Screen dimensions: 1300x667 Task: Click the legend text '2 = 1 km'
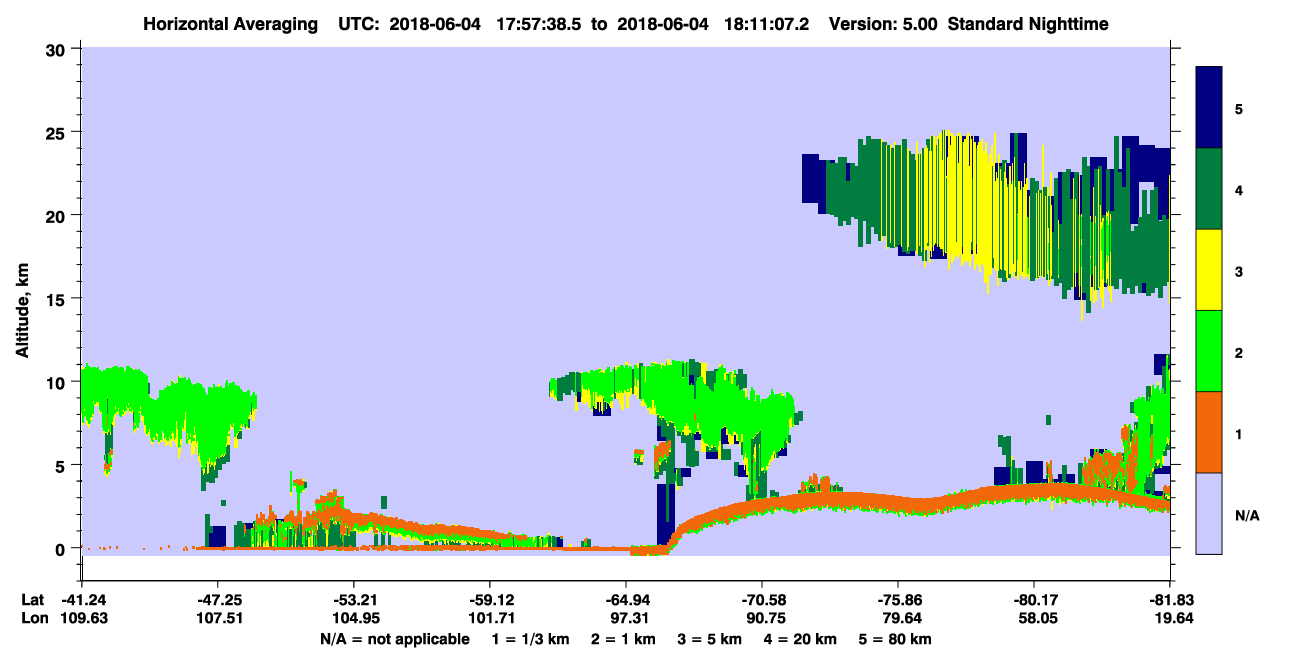[625, 638]
